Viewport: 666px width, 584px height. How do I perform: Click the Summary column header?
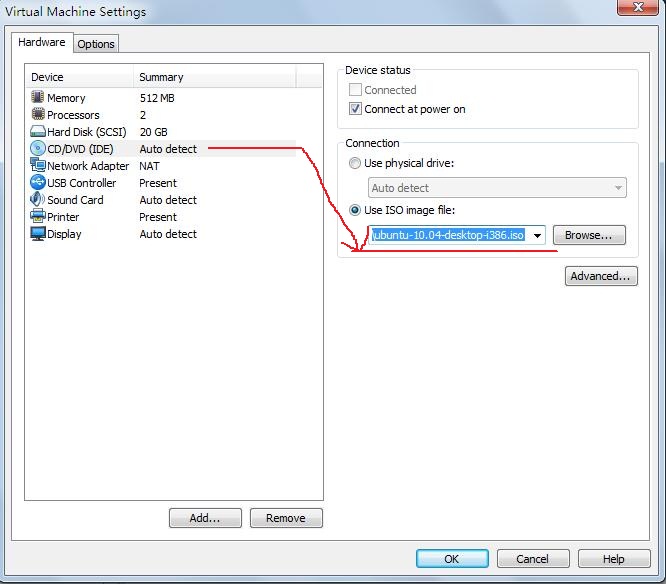point(214,77)
